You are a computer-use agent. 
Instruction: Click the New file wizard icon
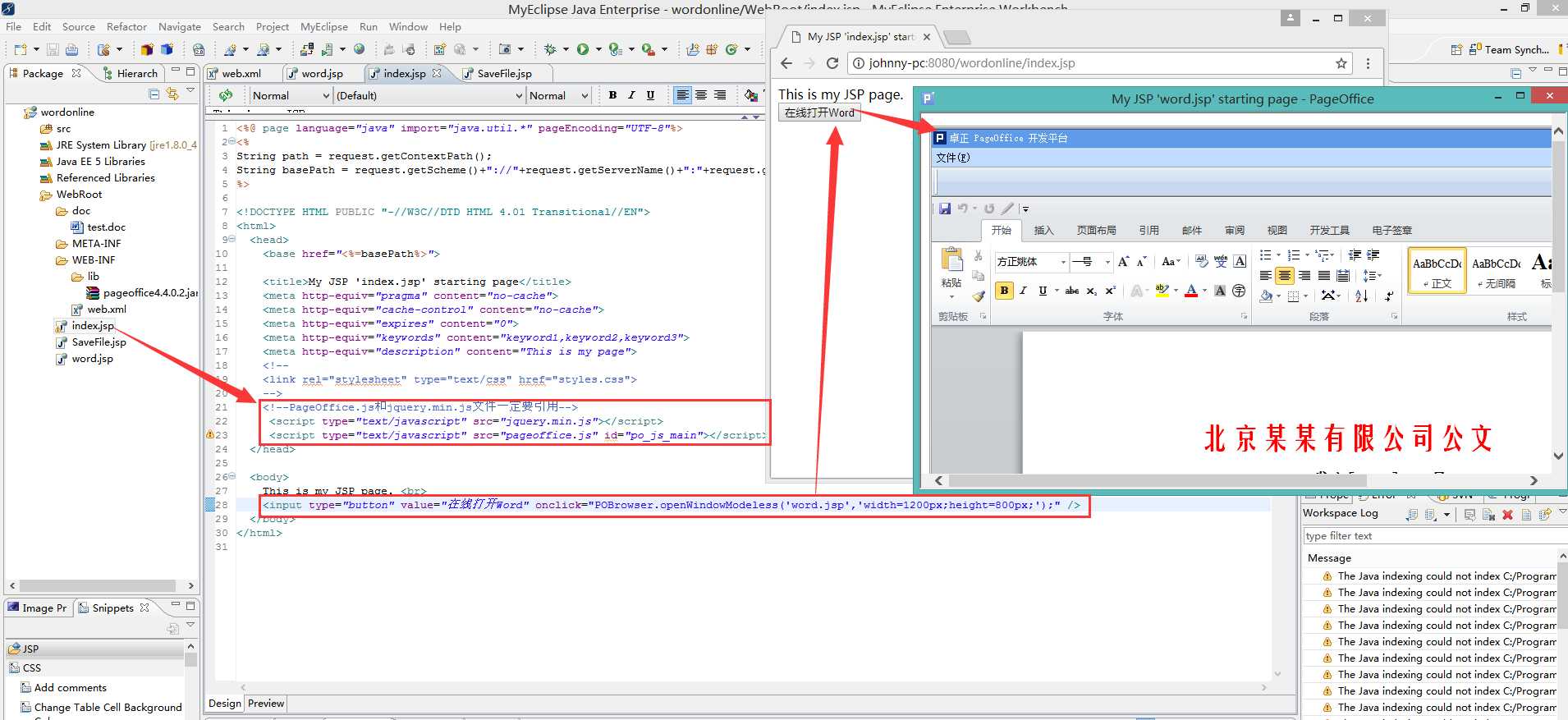[x=21, y=49]
